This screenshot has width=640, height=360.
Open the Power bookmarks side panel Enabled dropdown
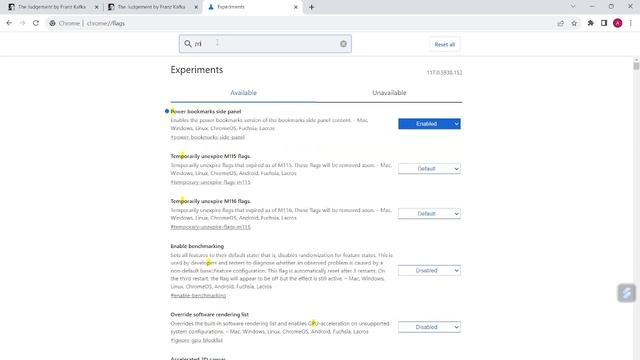point(429,124)
